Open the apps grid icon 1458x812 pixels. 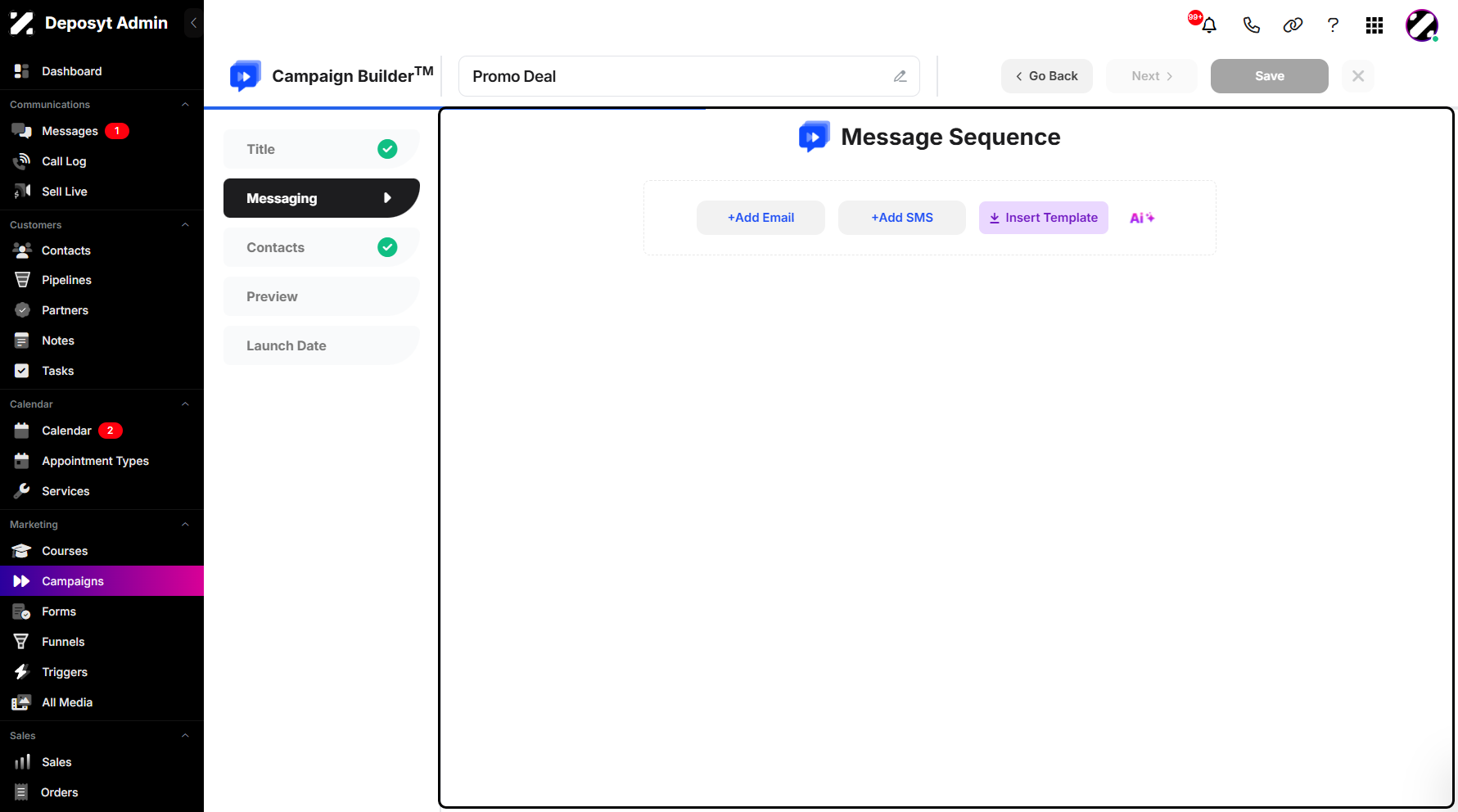[x=1374, y=25]
